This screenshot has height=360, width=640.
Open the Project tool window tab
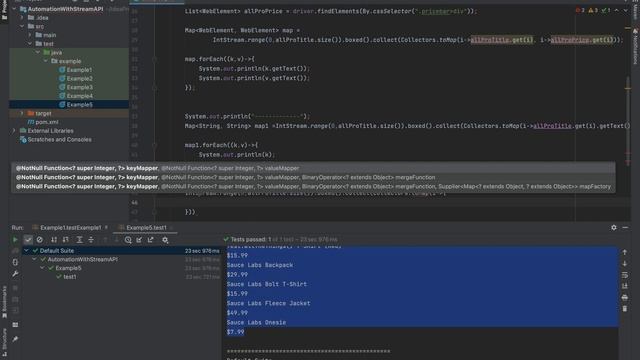(4, 10)
